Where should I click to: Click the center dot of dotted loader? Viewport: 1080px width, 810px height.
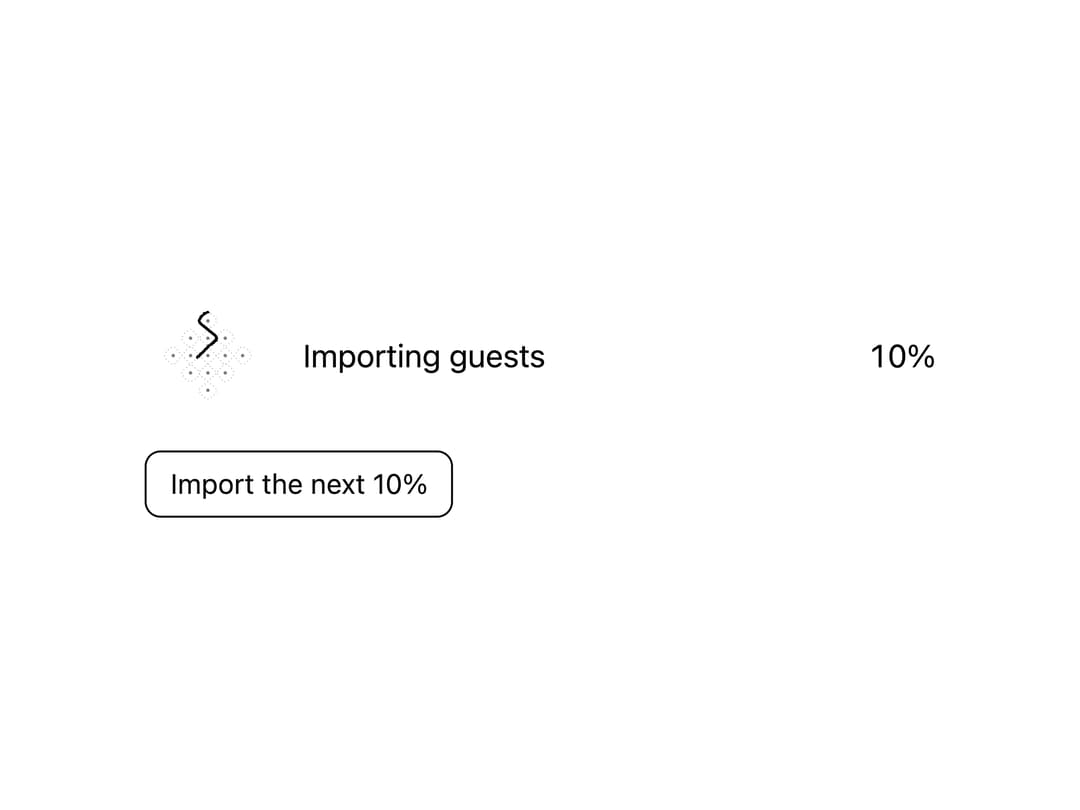click(x=207, y=355)
